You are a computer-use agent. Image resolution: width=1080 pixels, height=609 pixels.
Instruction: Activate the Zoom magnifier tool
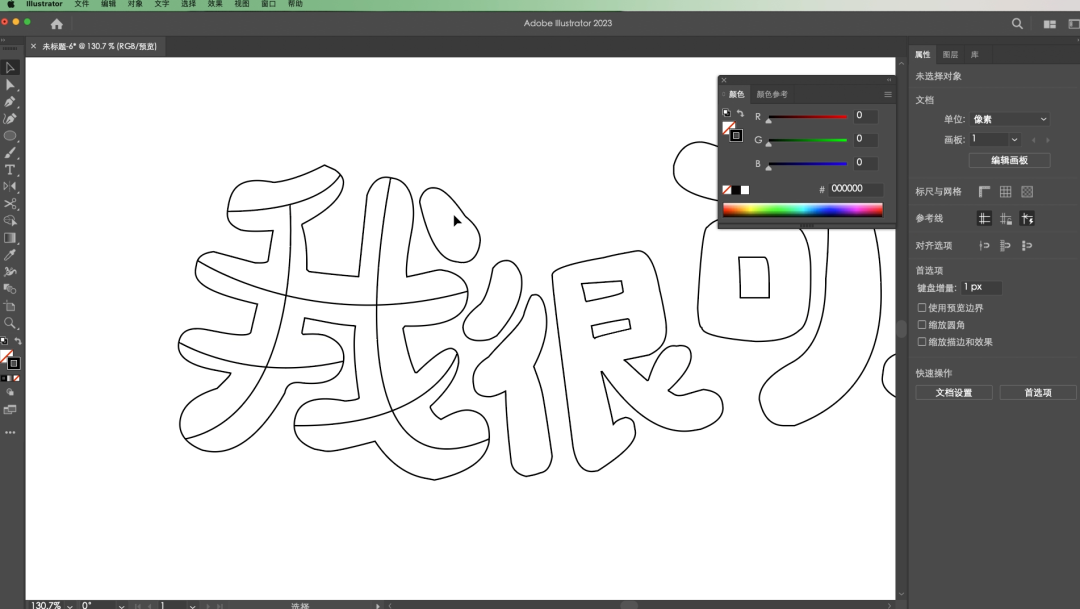[x=10, y=323]
